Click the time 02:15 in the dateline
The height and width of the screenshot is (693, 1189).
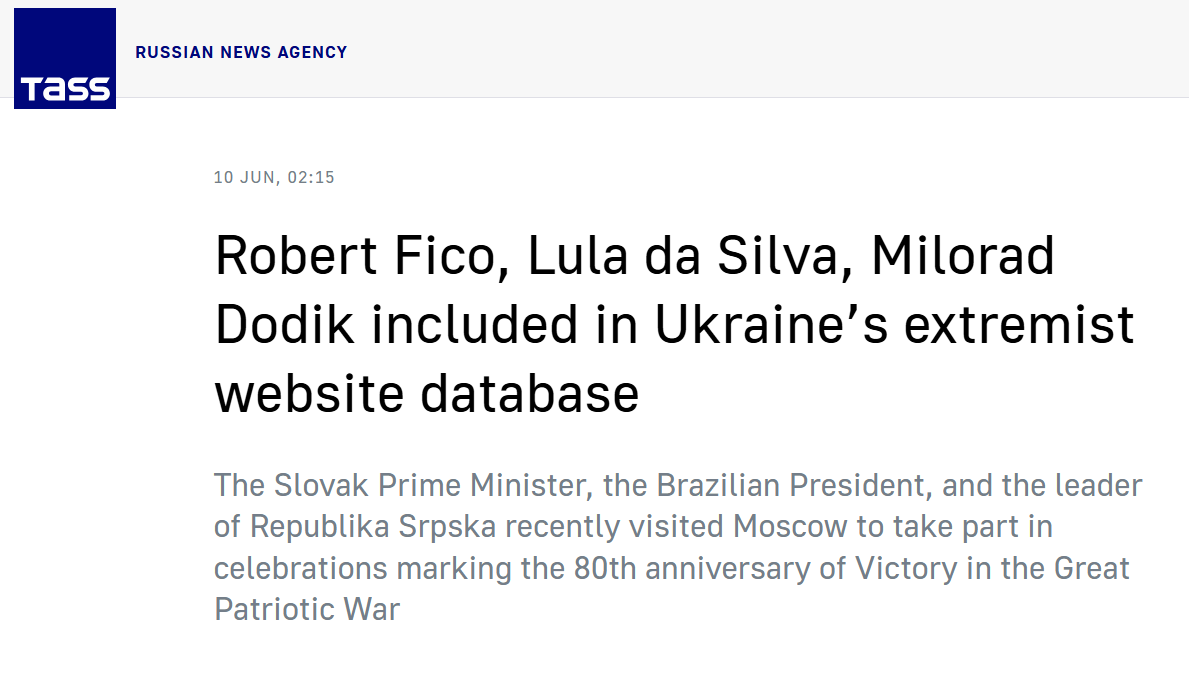pos(311,177)
